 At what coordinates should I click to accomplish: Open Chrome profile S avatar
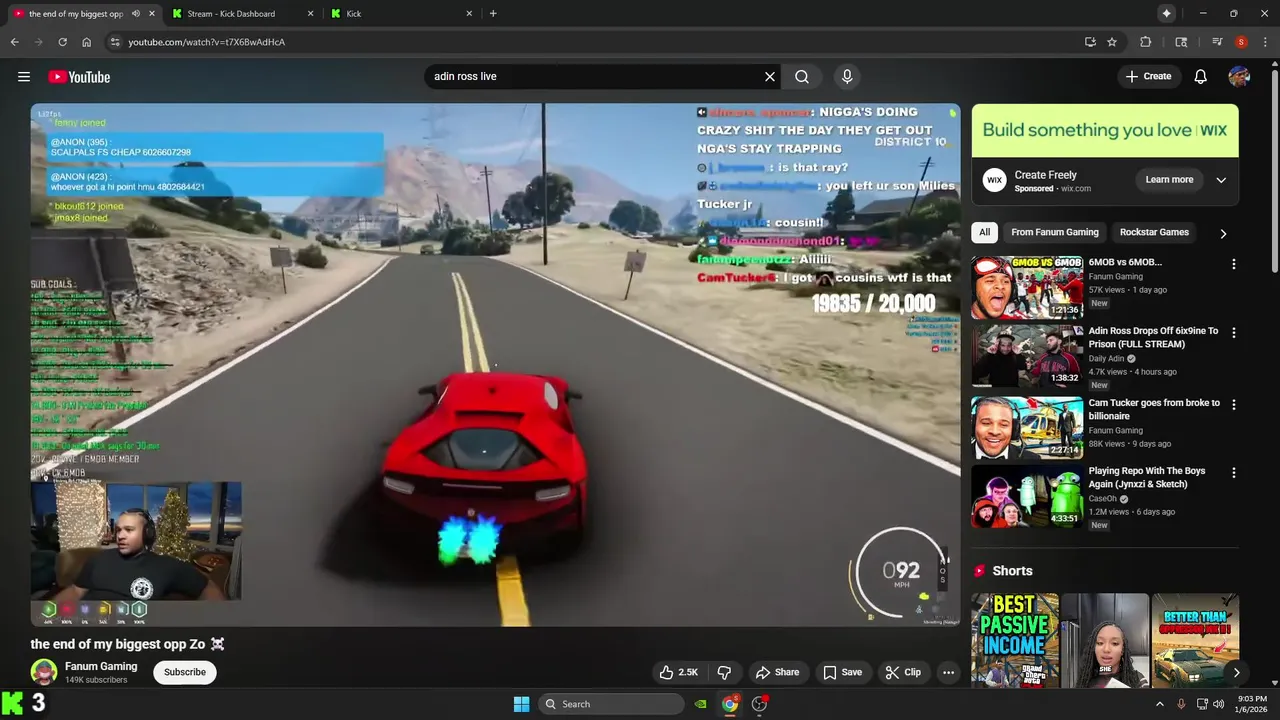[1241, 42]
